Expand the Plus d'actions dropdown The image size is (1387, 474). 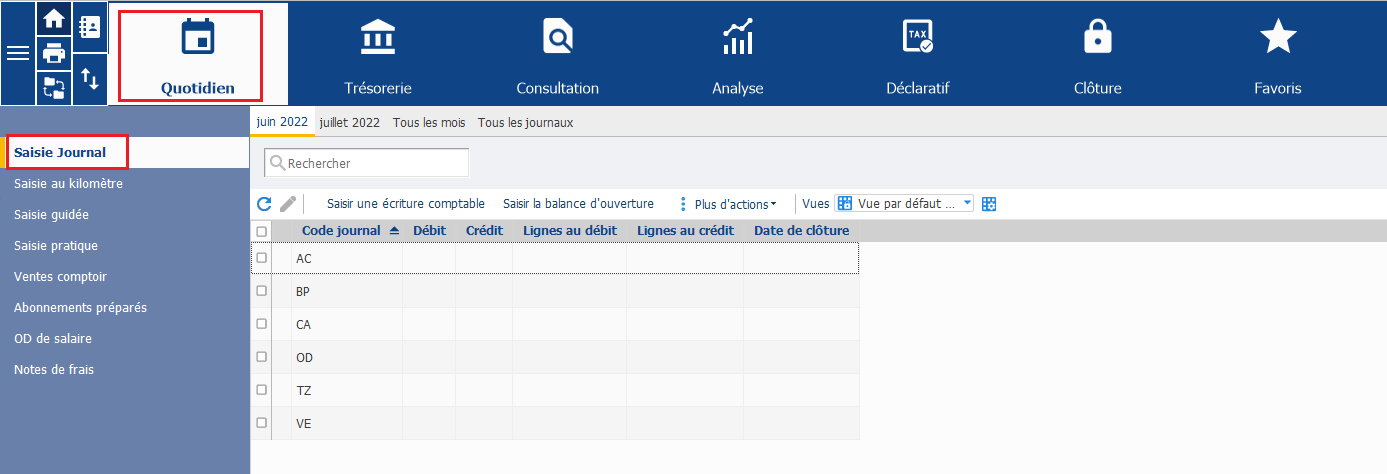[x=735, y=204]
